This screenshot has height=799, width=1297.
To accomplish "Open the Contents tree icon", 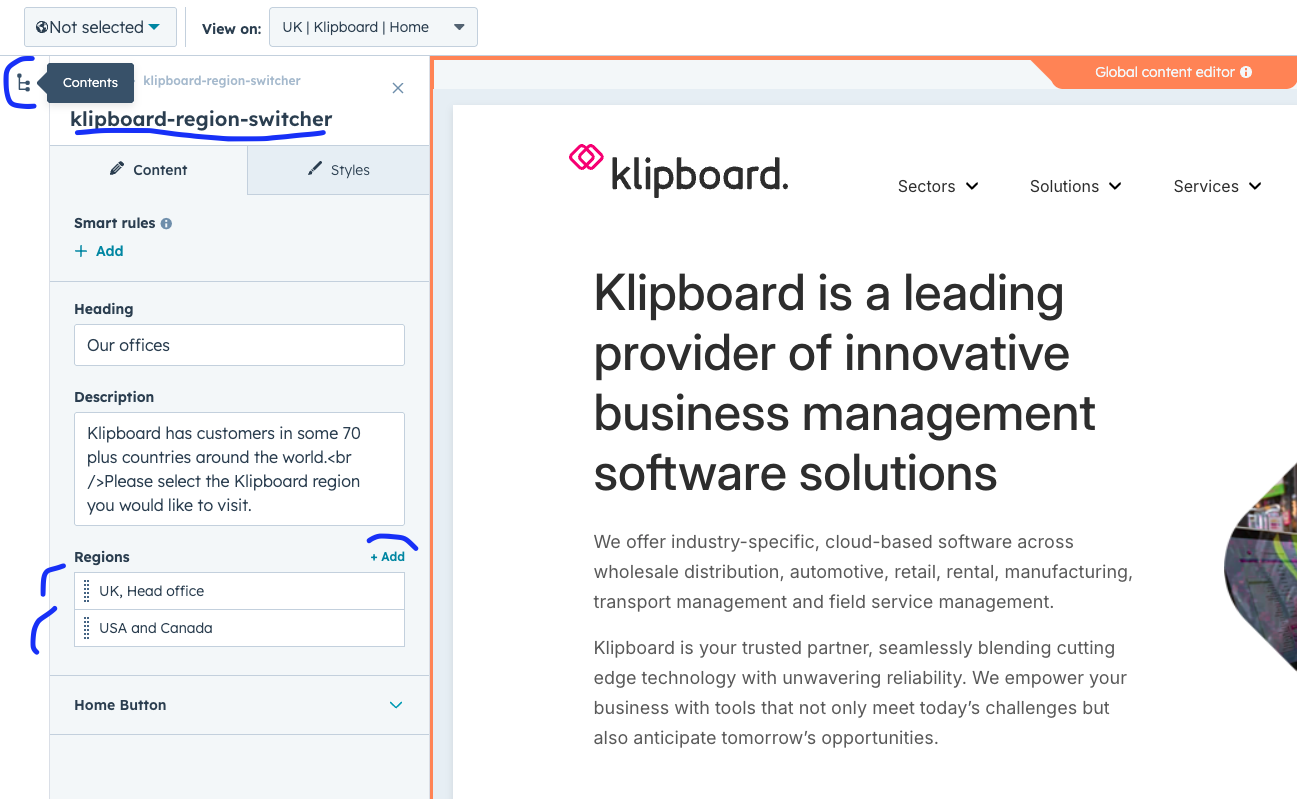I will tap(24, 83).
